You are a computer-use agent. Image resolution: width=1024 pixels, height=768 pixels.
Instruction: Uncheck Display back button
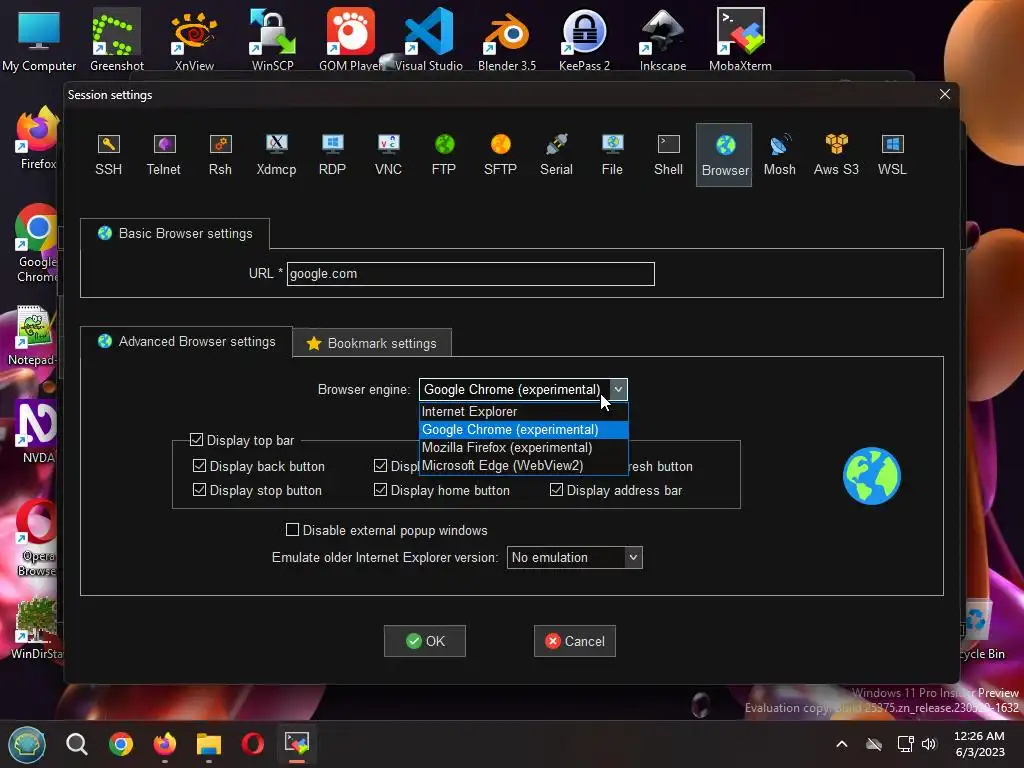pyautogui.click(x=200, y=466)
